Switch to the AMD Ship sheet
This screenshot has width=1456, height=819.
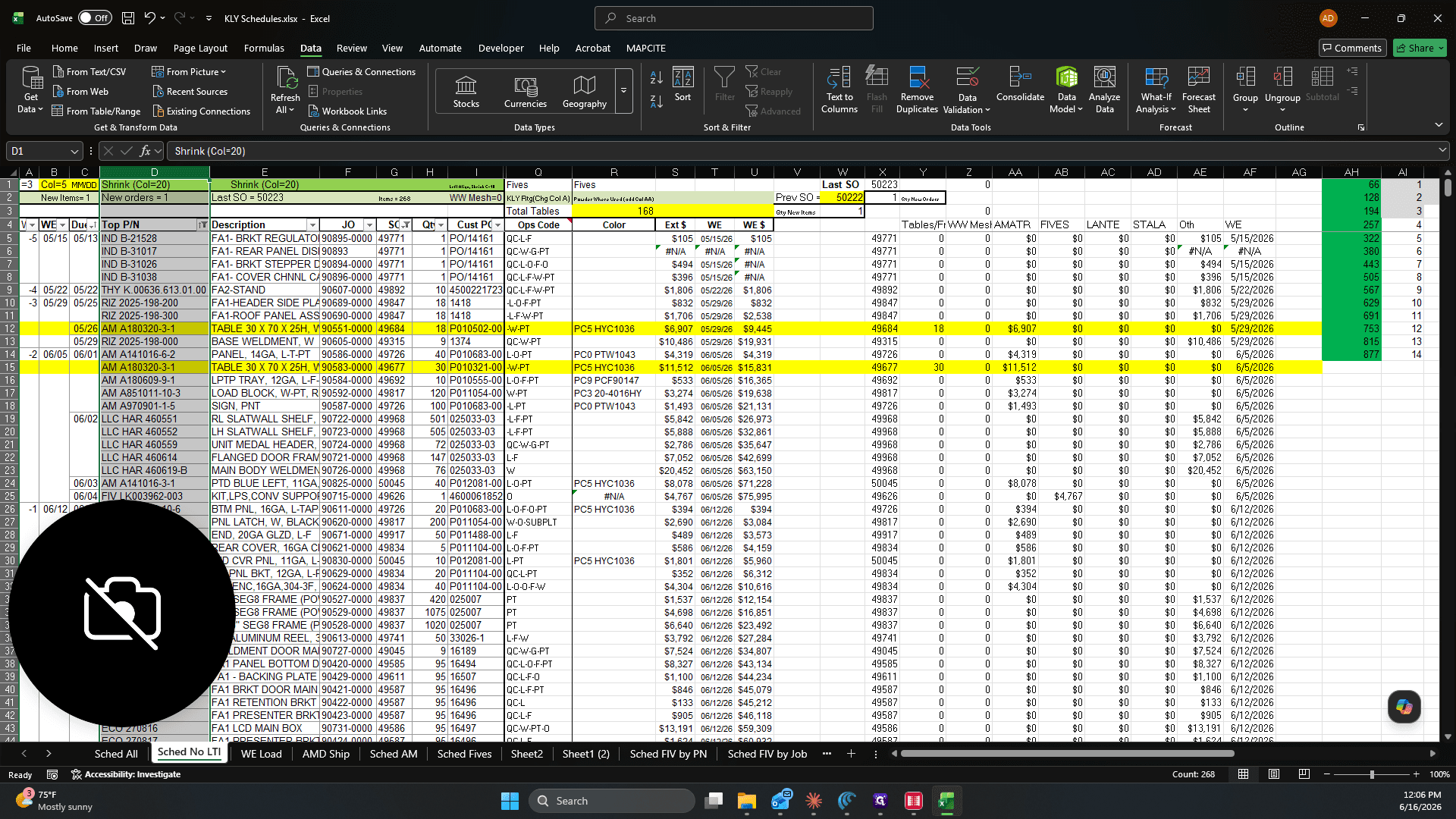(326, 754)
